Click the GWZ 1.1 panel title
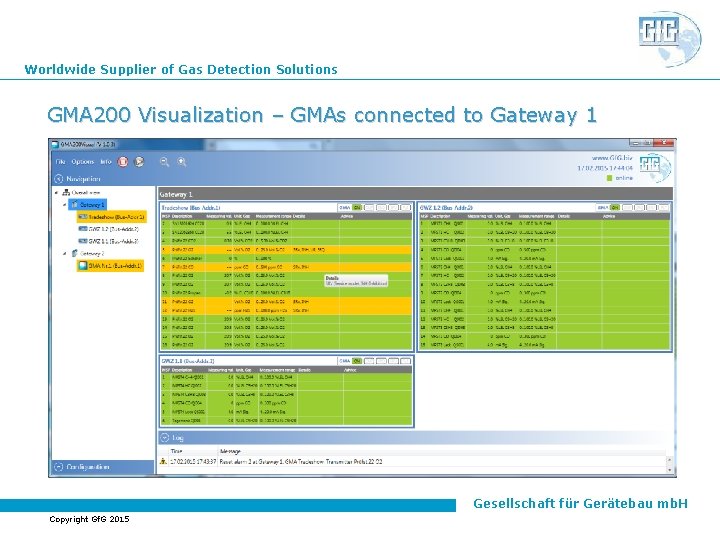 click(x=187, y=361)
